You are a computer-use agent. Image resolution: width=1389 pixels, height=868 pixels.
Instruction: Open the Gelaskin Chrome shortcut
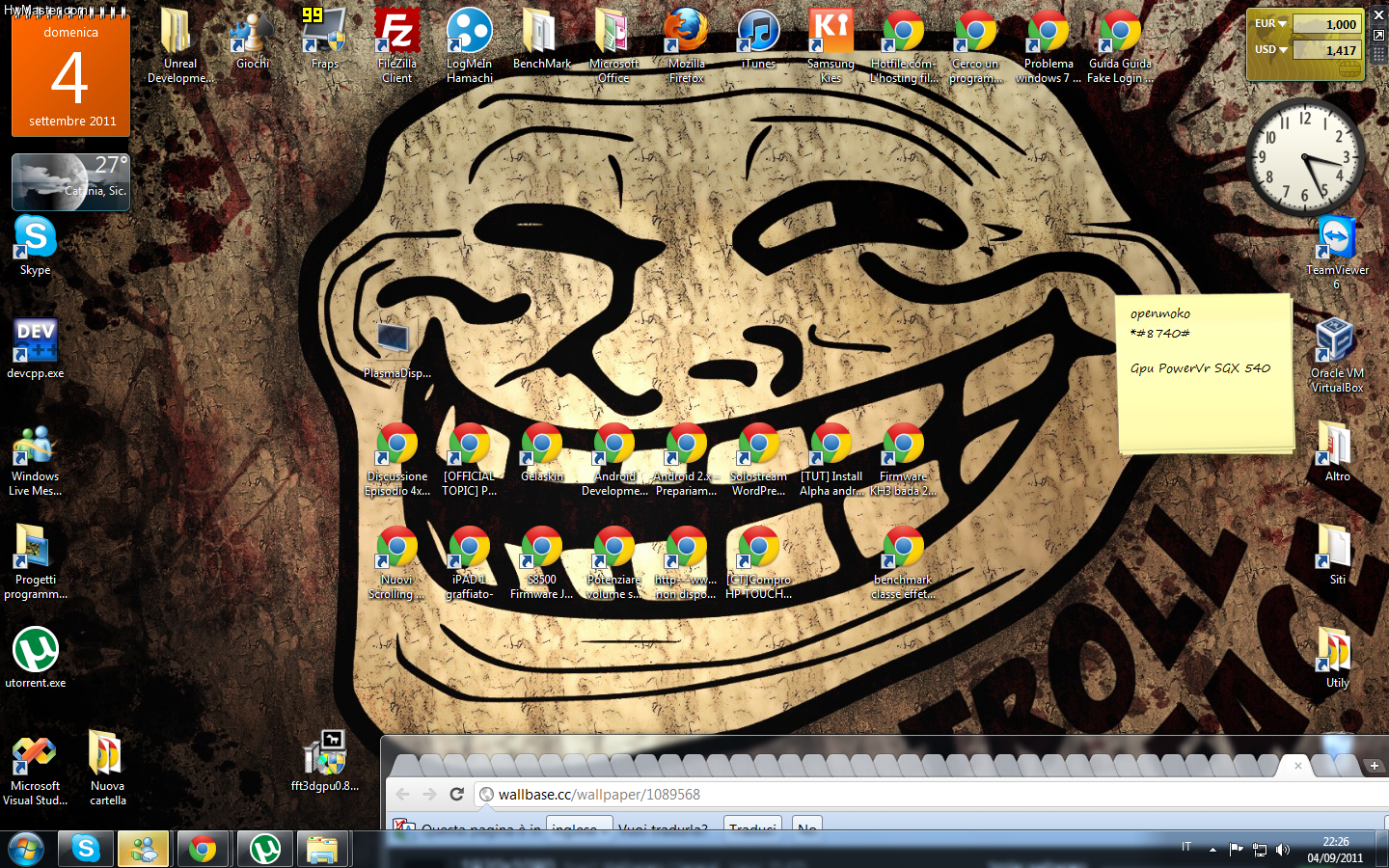tap(541, 451)
